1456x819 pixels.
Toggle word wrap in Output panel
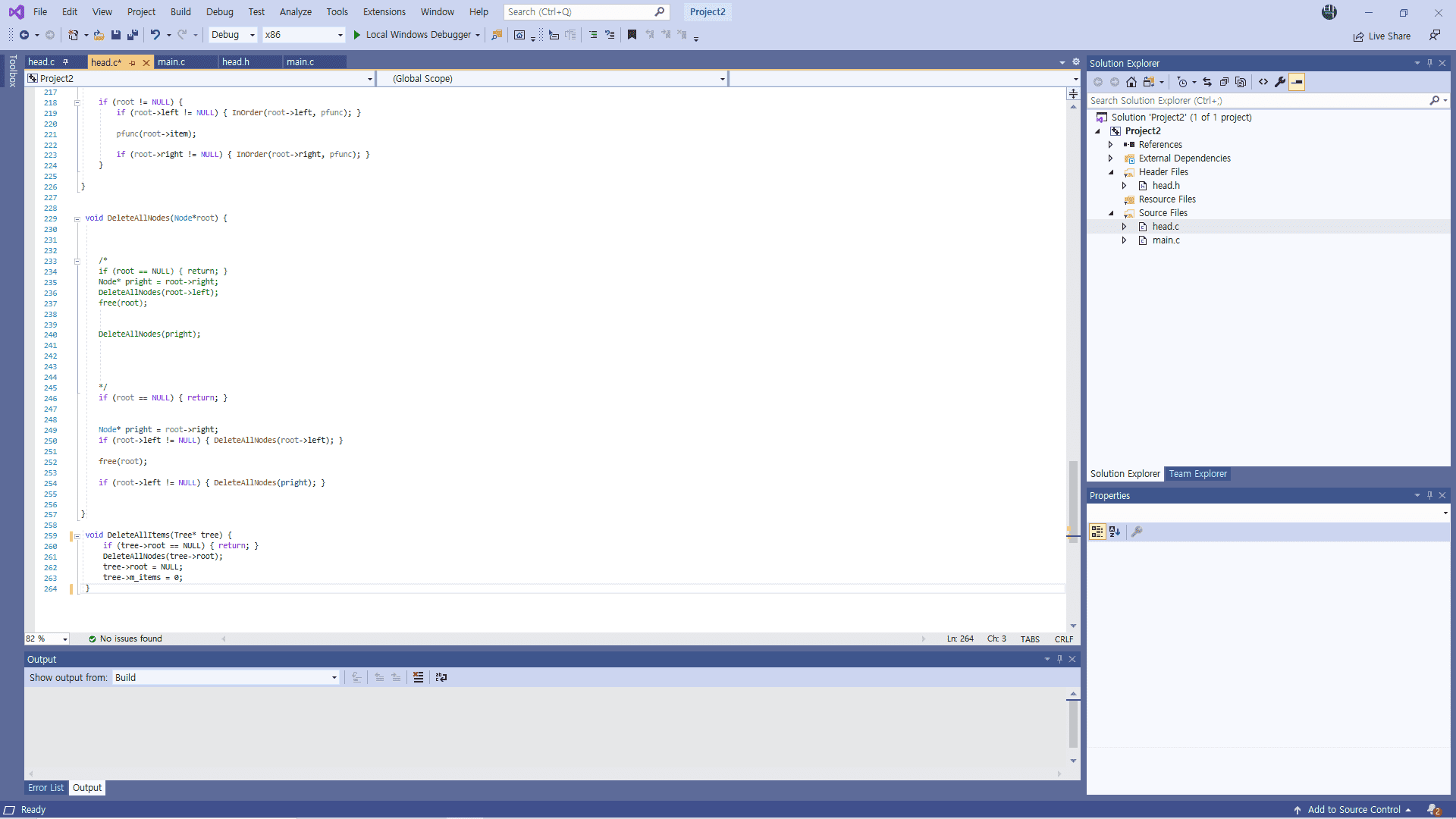click(x=441, y=677)
